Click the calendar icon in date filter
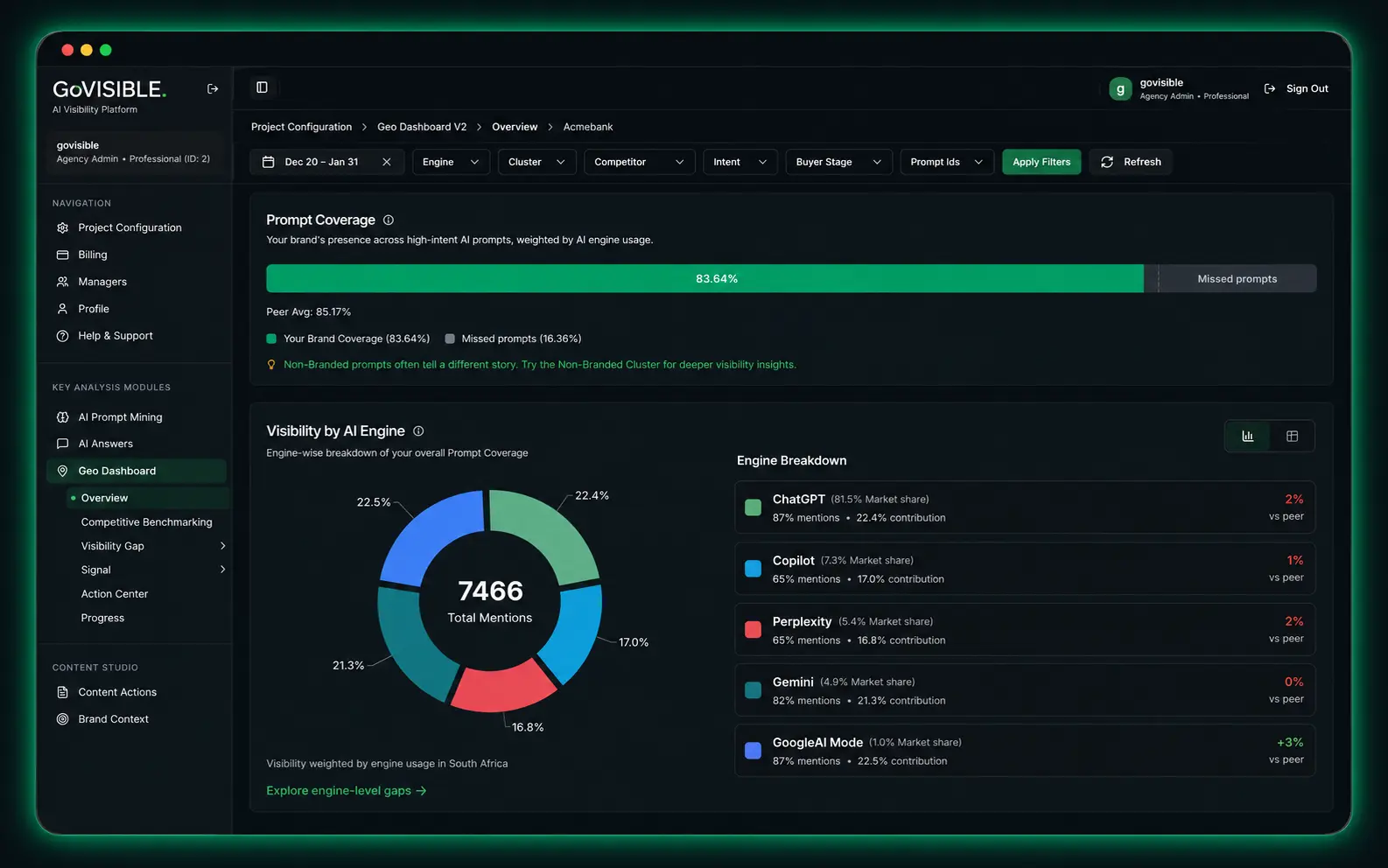The width and height of the screenshot is (1388, 868). (269, 162)
